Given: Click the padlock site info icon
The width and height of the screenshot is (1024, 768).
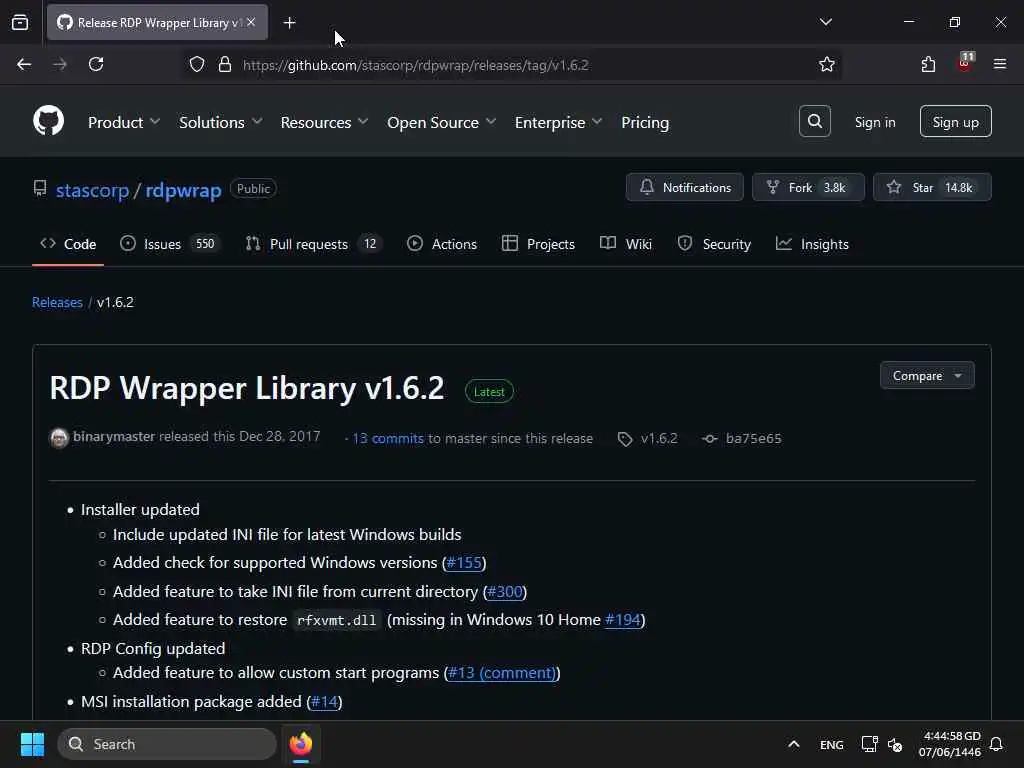Looking at the screenshot, I should 225,65.
